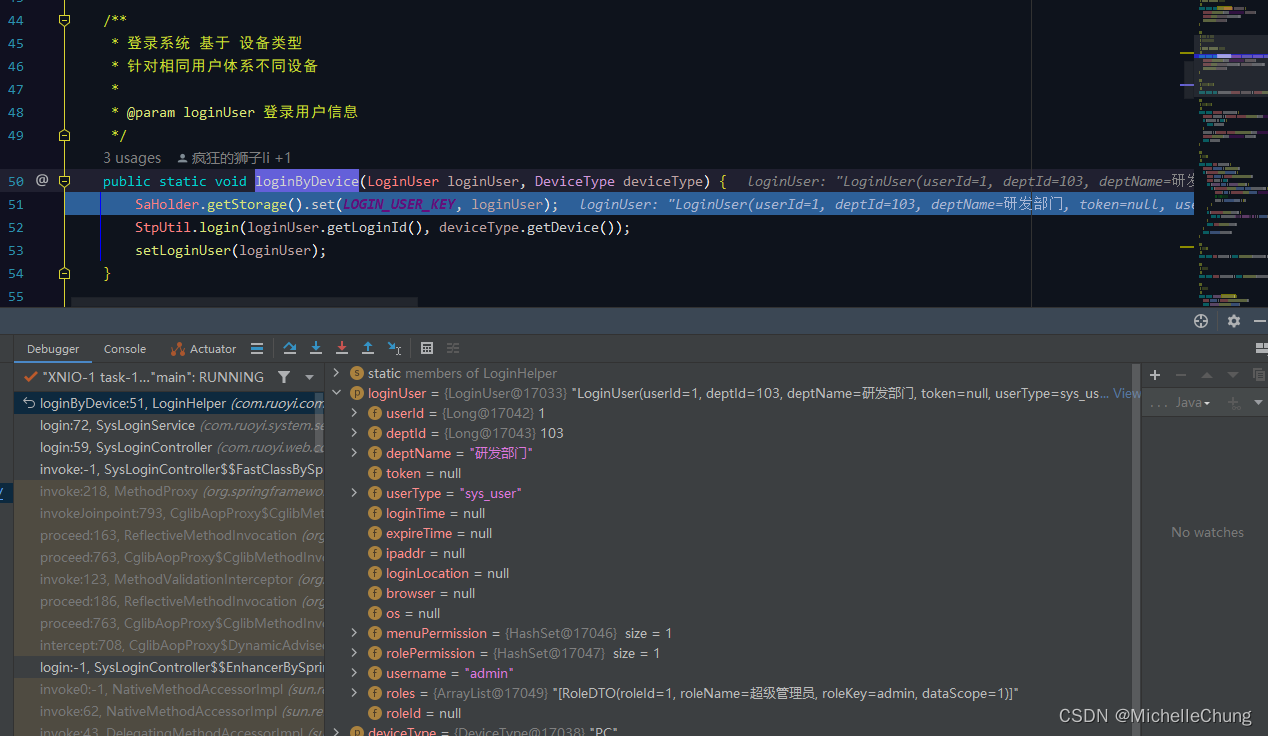Open debug tool window settings gear
This screenshot has width=1268, height=736.
coord(1234,321)
